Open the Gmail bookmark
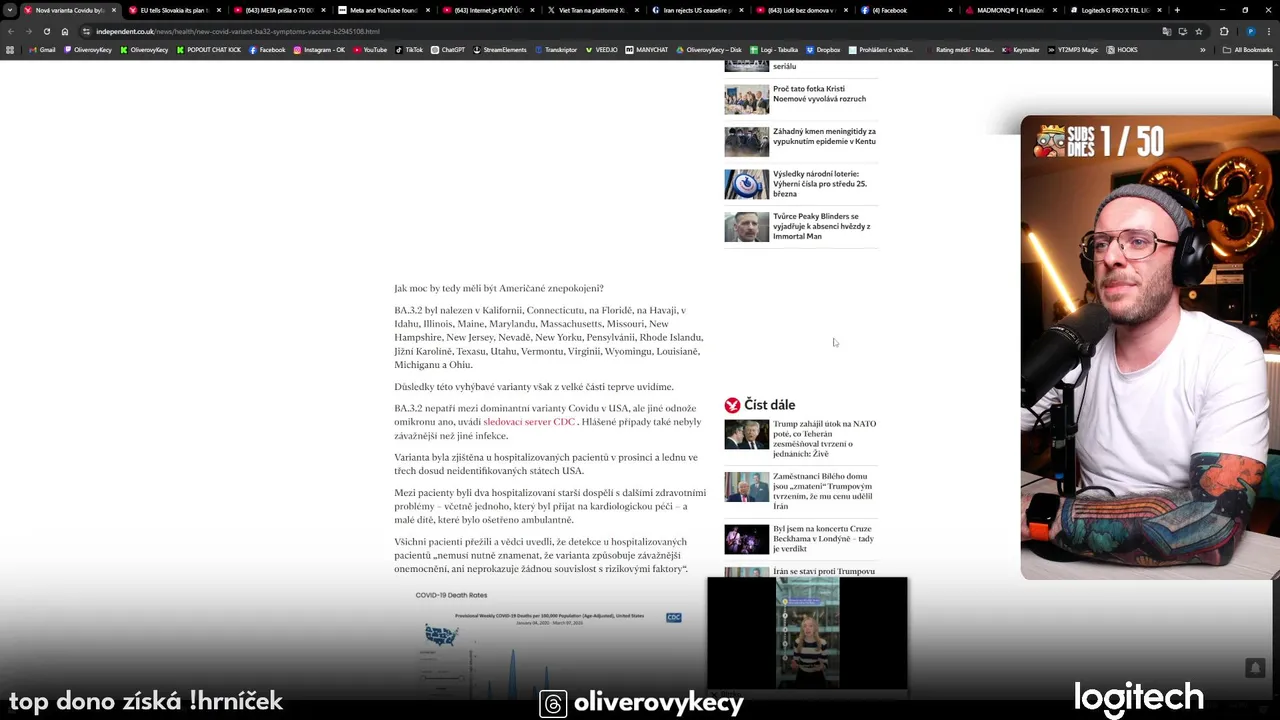Image resolution: width=1280 pixels, height=720 pixels. click(x=42, y=49)
